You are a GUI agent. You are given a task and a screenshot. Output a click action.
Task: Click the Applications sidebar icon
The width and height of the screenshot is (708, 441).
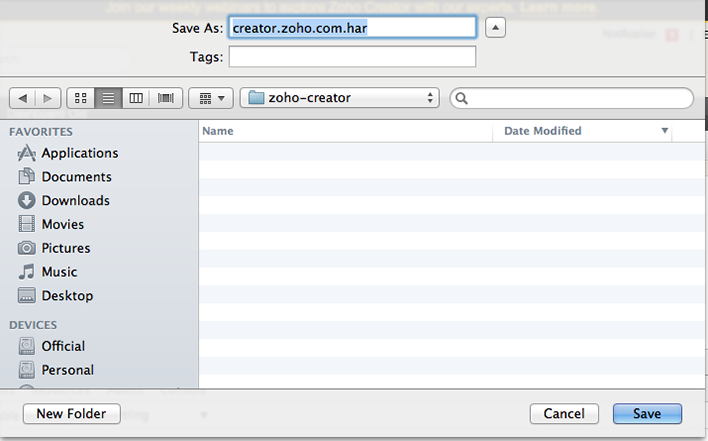(x=27, y=153)
